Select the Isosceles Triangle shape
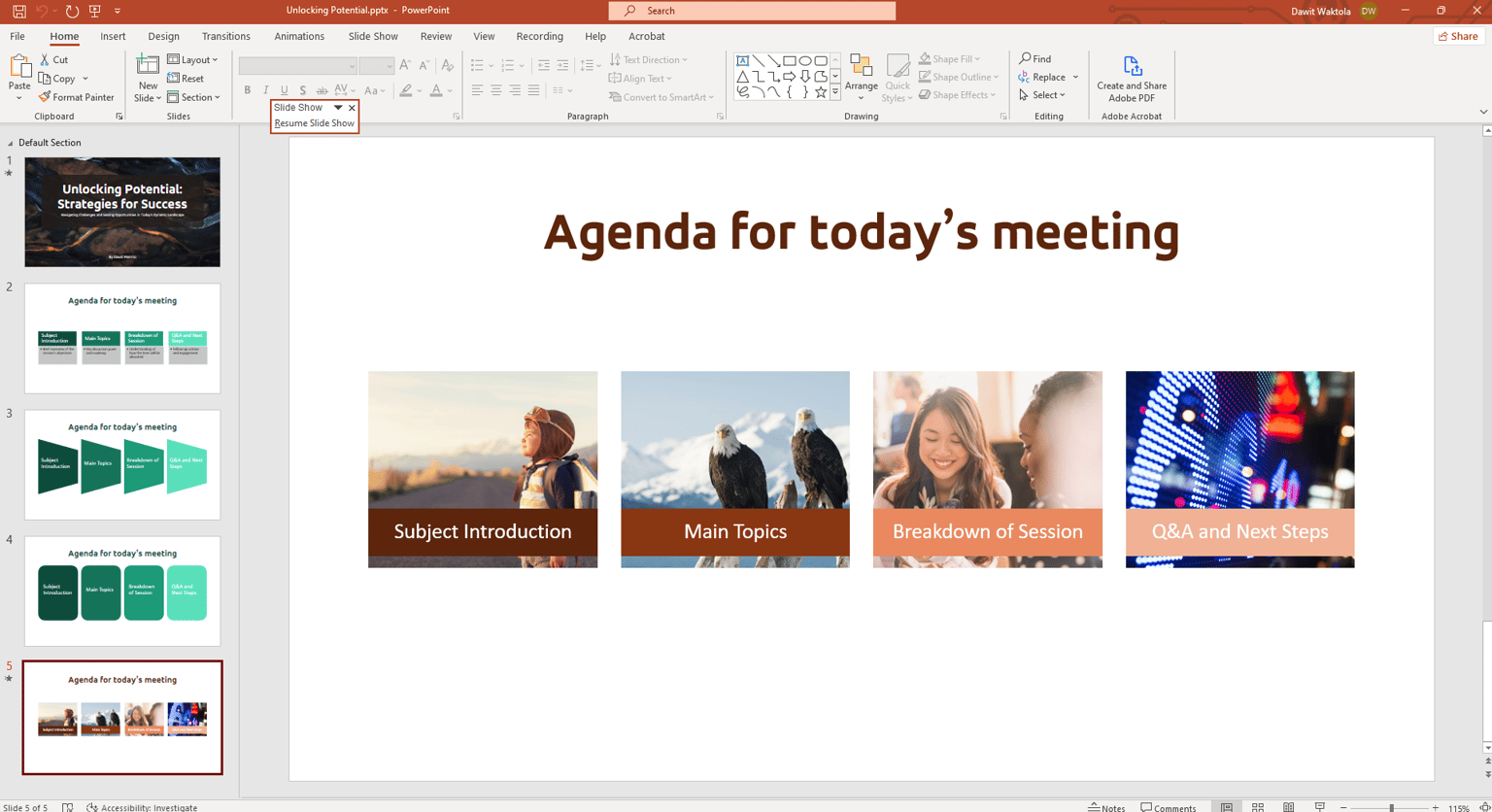Image resolution: width=1492 pixels, height=812 pixels. [742, 76]
